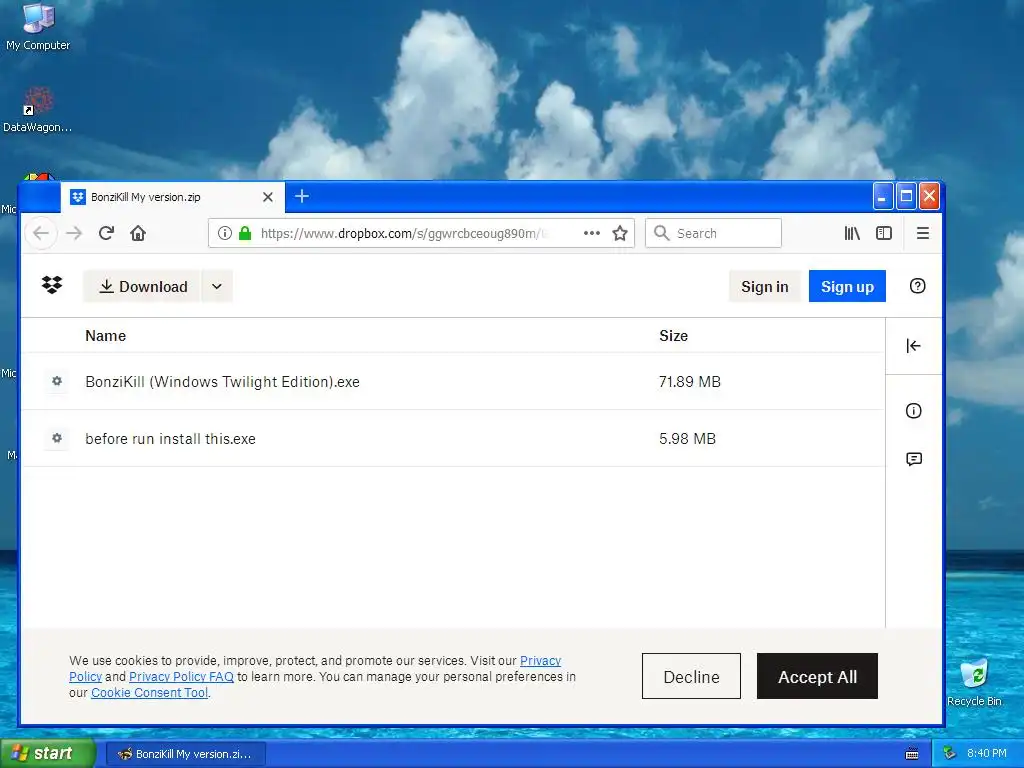Open the Recycle Bin on desktop

pyautogui.click(x=974, y=682)
